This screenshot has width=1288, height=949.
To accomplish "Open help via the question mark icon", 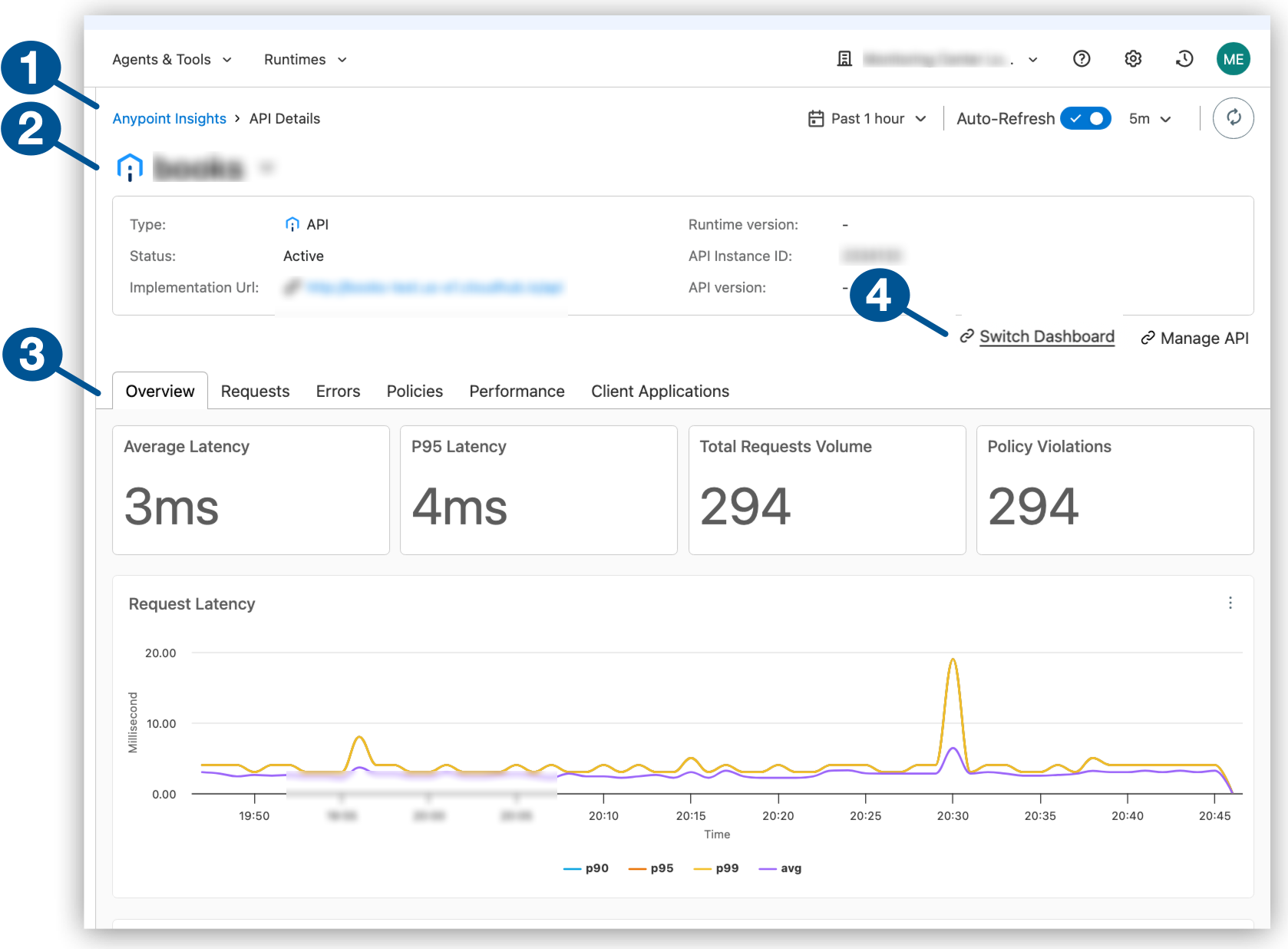I will [x=1082, y=58].
